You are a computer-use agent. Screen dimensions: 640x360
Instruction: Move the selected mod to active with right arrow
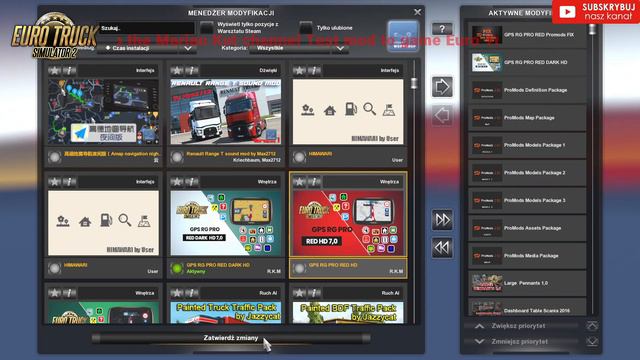tap(442, 87)
